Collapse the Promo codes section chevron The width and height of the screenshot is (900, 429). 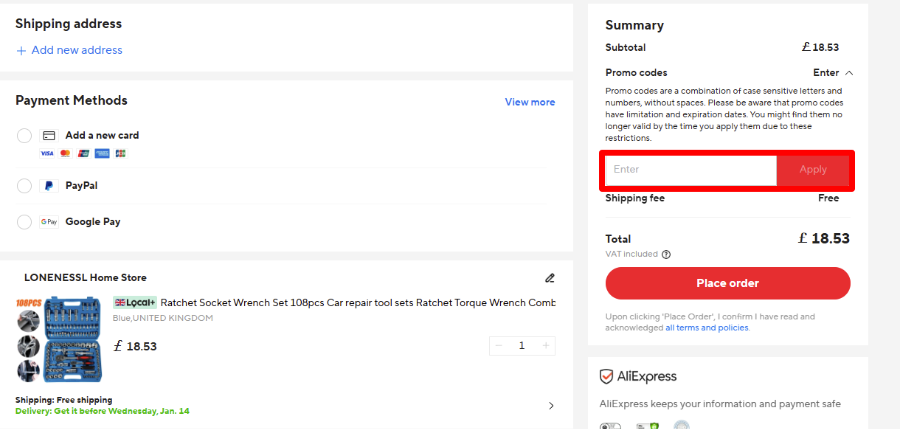click(849, 73)
